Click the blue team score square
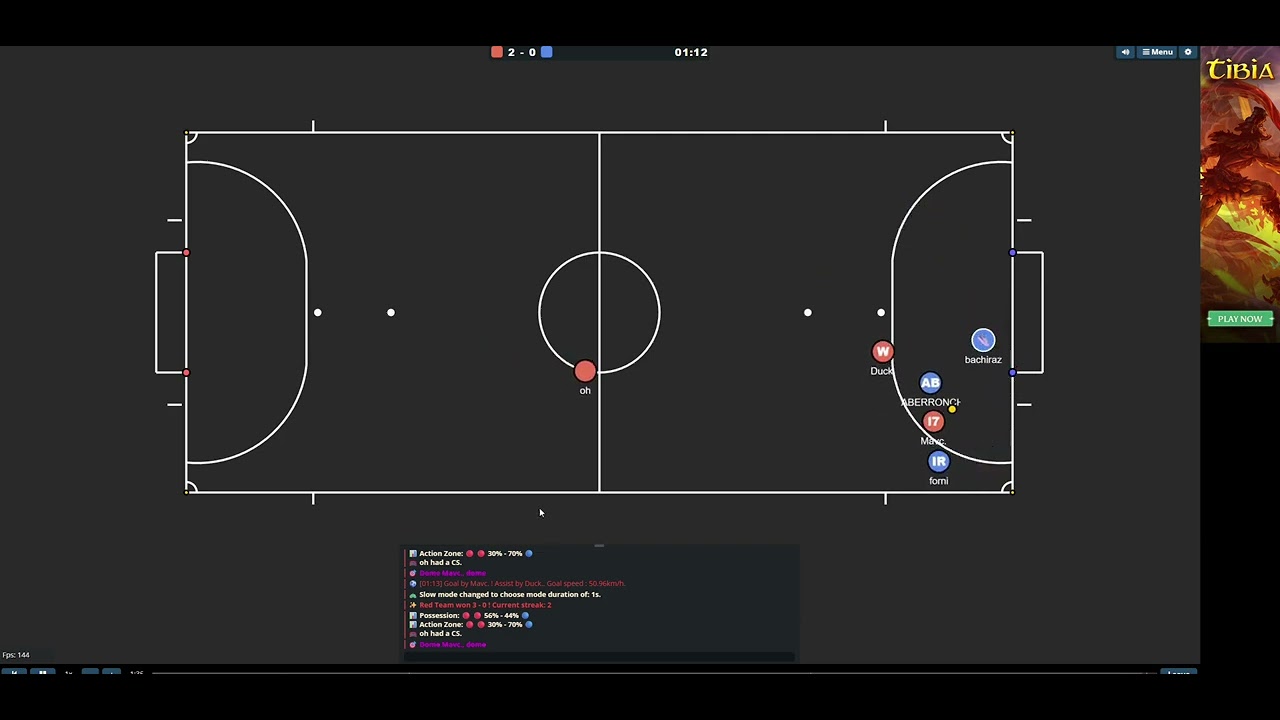 (x=547, y=52)
